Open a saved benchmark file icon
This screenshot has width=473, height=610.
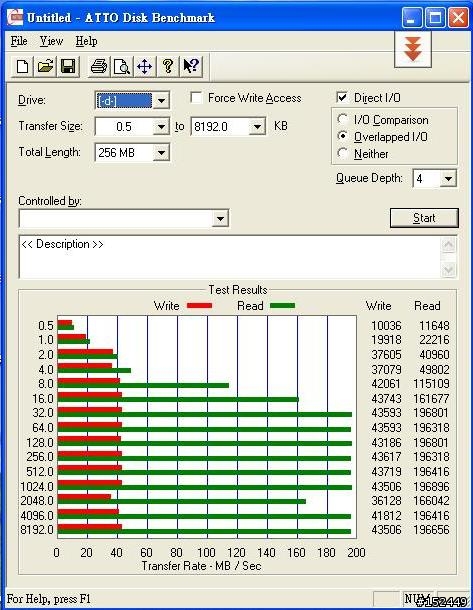pyautogui.click(x=45, y=66)
